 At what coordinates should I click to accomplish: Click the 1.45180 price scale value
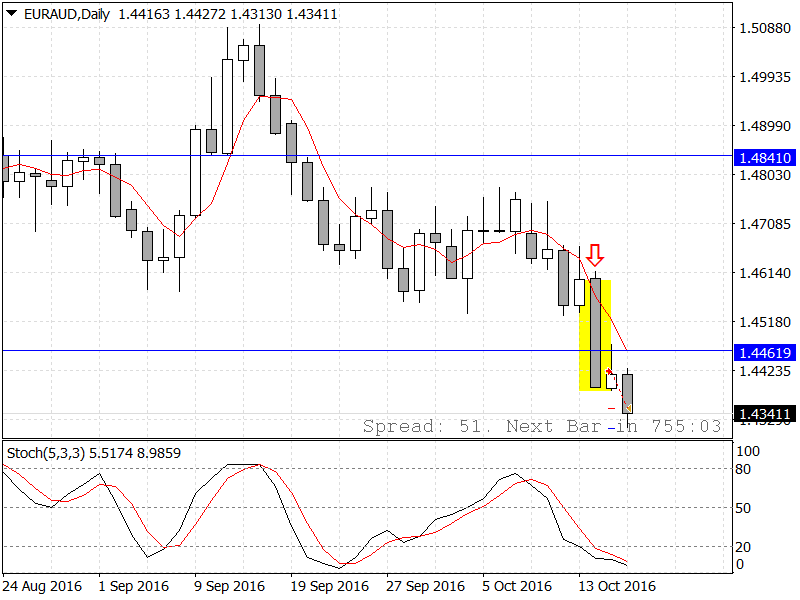pos(765,322)
